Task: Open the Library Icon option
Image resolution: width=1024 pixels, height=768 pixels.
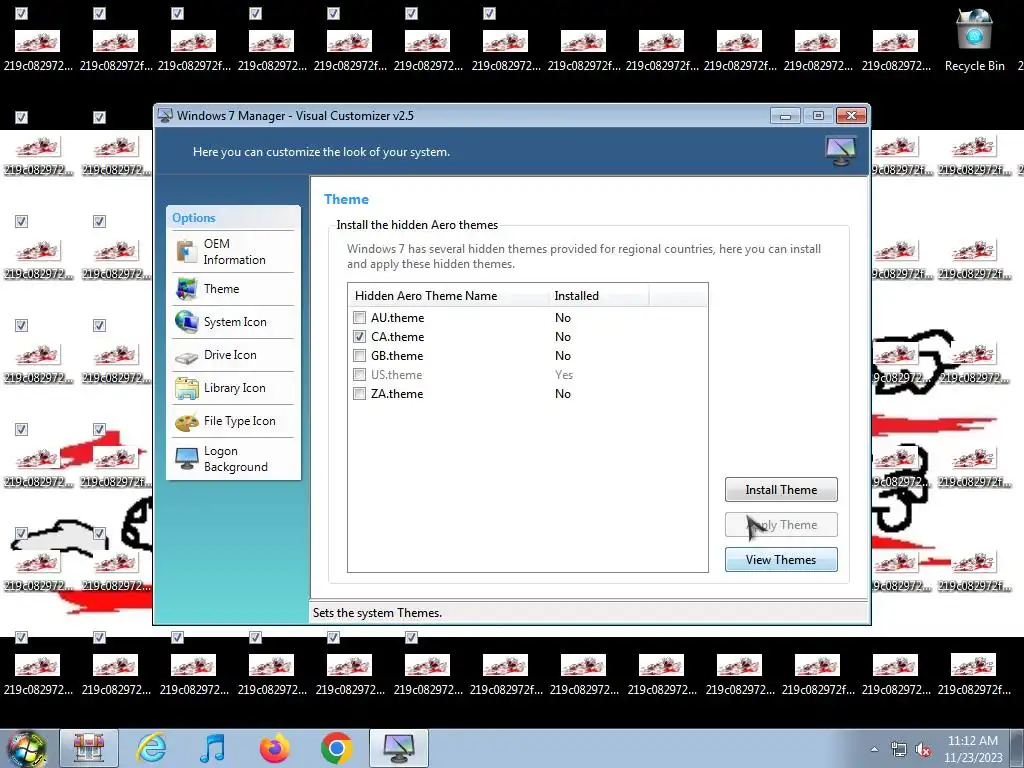Action: click(x=233, y=388)
